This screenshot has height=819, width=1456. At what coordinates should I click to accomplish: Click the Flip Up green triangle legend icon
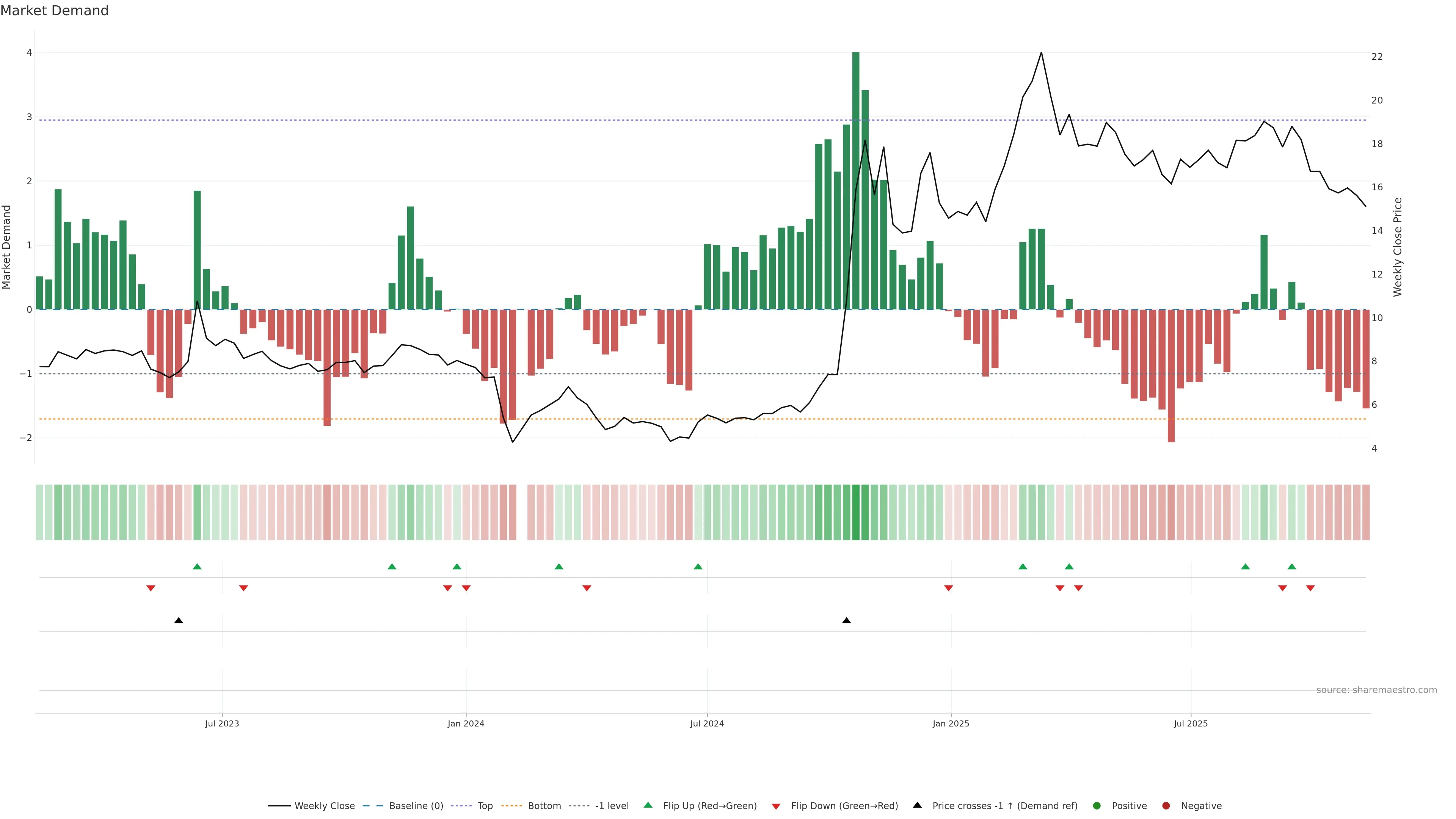[648, 805]
